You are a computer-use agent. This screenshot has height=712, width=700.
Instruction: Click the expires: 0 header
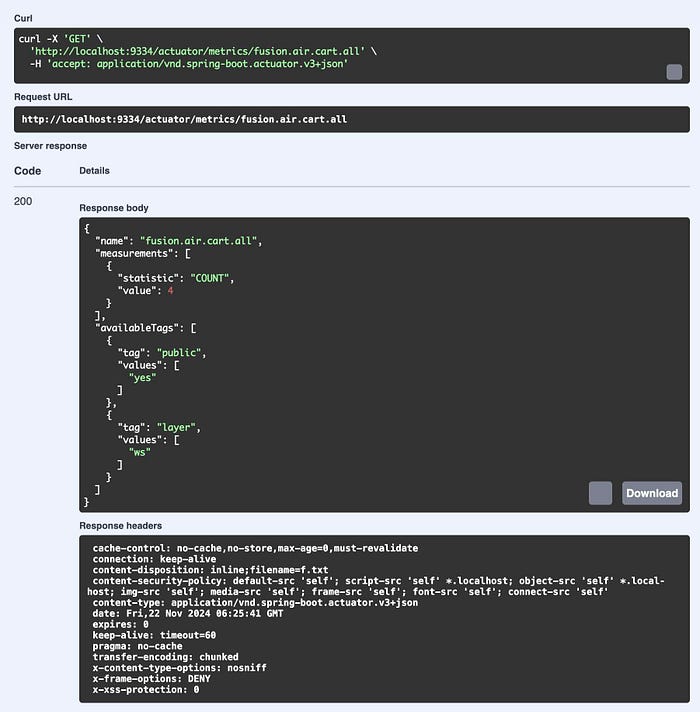coord(121,624)
